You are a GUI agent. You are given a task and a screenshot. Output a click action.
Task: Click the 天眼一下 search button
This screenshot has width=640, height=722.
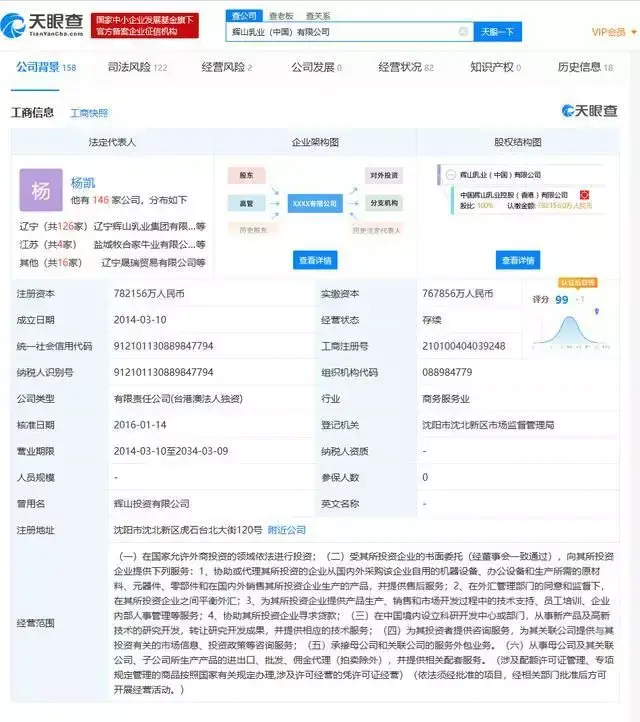[498, 32]
